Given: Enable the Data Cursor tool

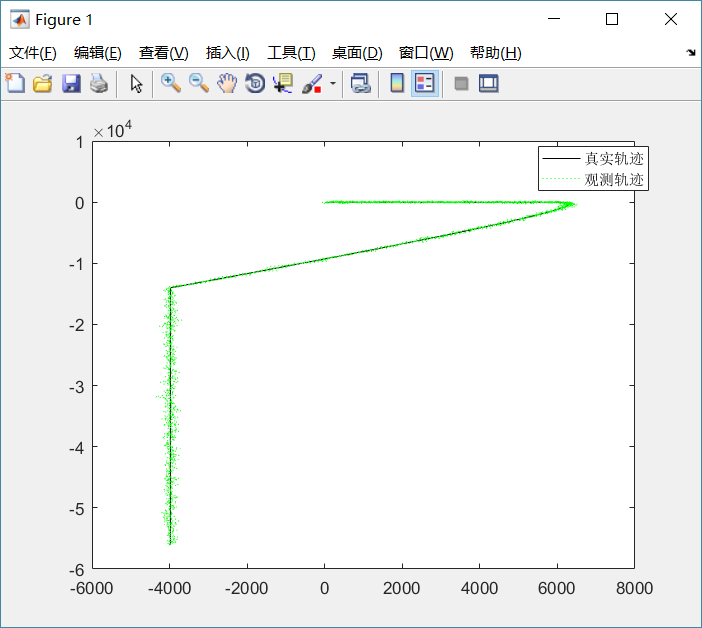Looking at the screenshot, I should [x=283, y=84].
